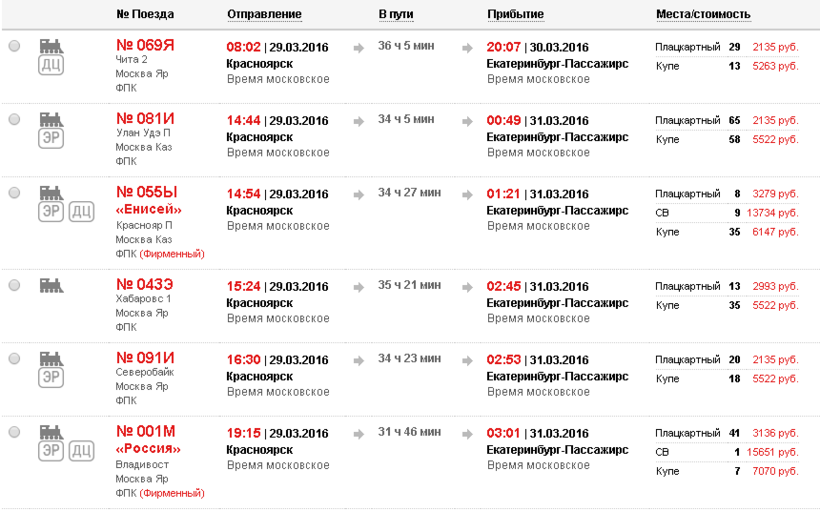
Task: Click the ЭР badge for train 055Ы
Action: click(x=51, y=211)
